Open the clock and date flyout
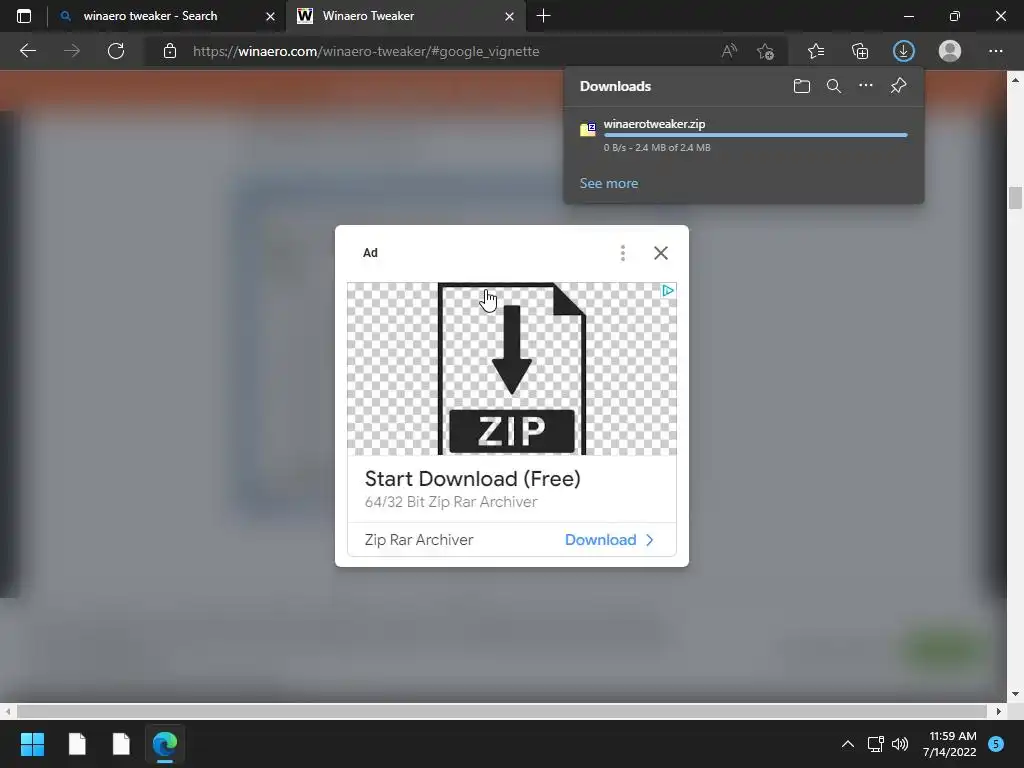This screenshot has height=768, width=1024. [x=950, y=744]
